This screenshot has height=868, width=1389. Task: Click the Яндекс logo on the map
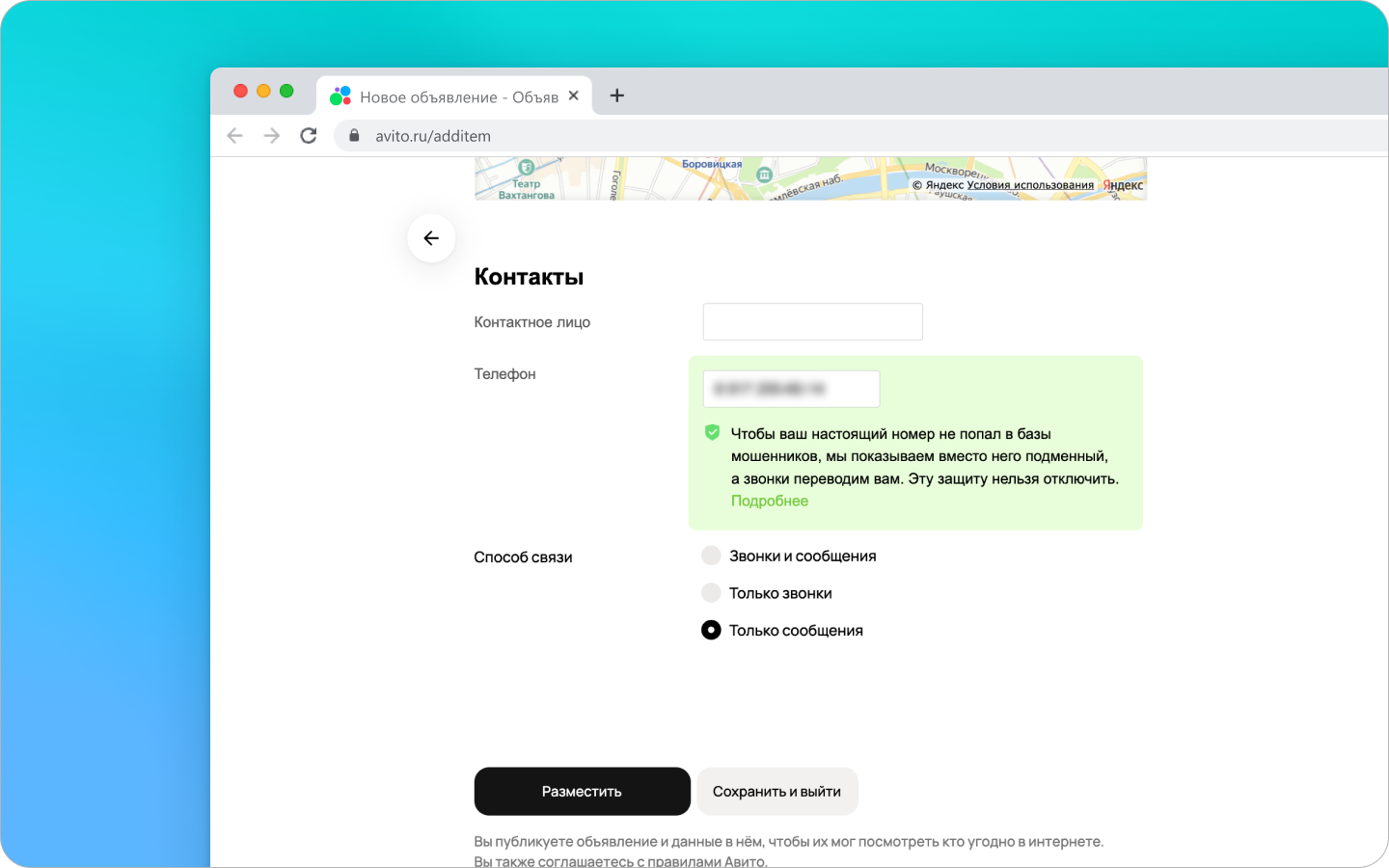click(x=1123, y=185)
